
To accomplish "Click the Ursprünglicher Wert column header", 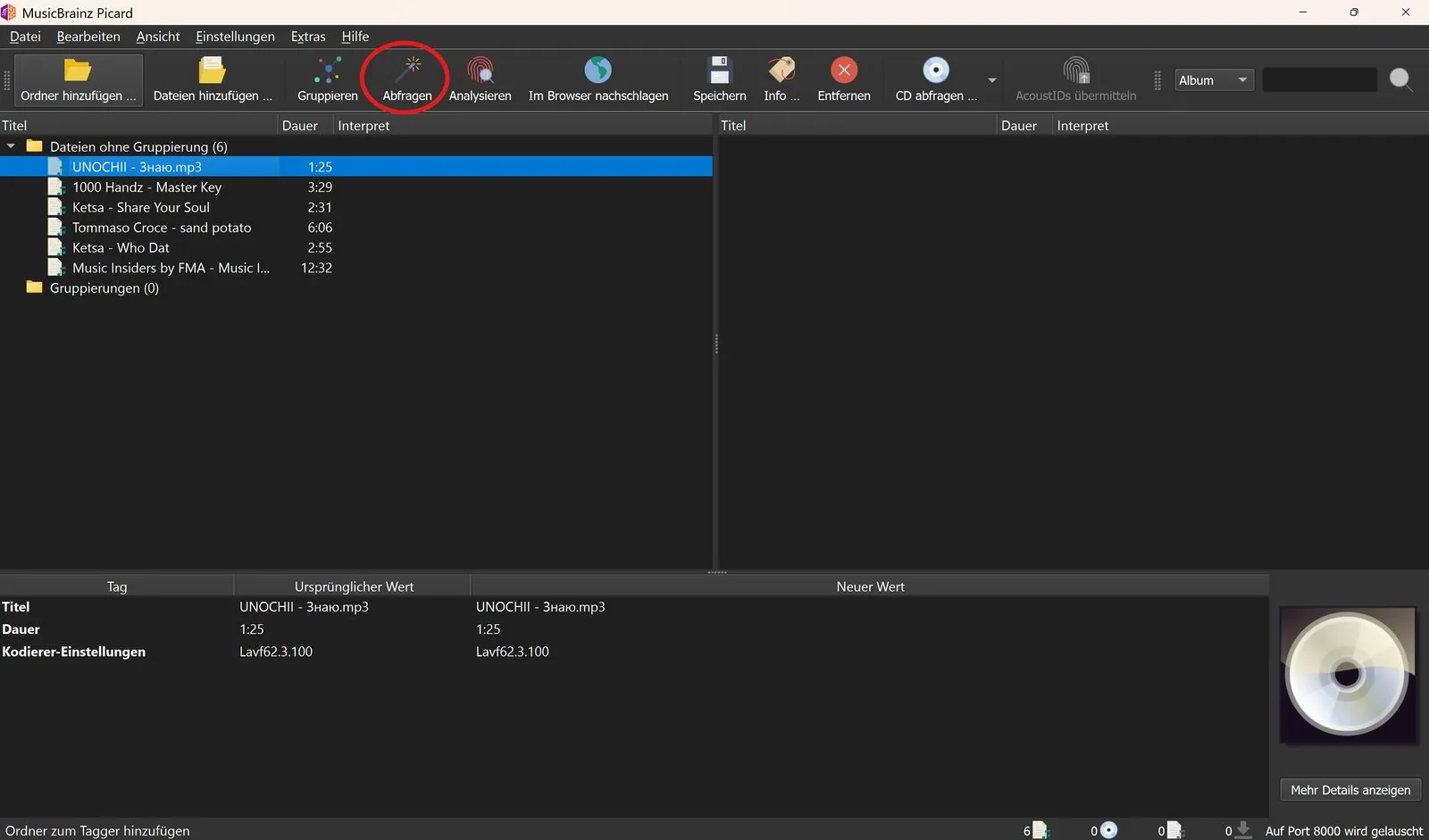I will 353,586.
